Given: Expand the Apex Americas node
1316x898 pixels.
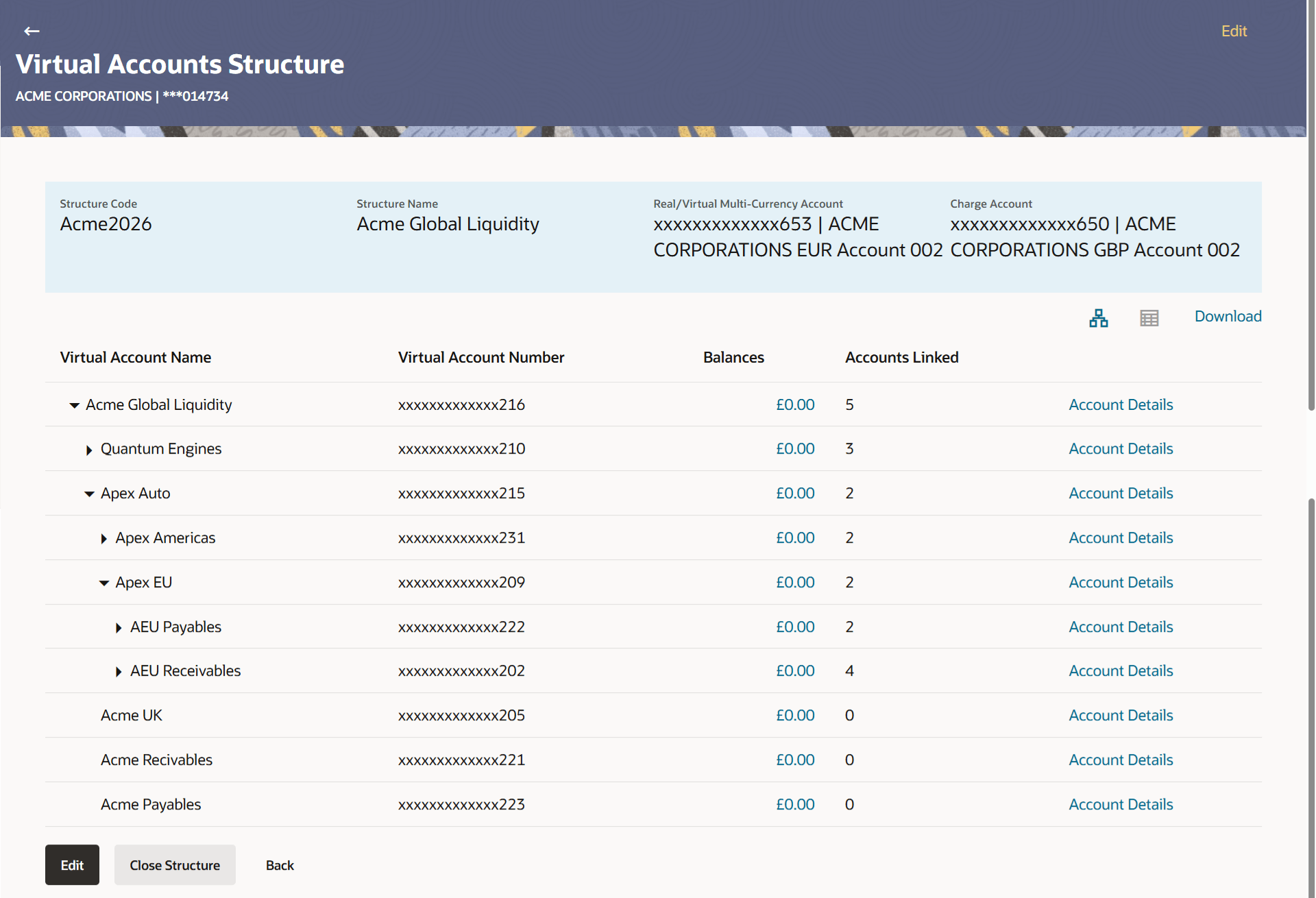Looking at the screenshot, I should point(103,539).
